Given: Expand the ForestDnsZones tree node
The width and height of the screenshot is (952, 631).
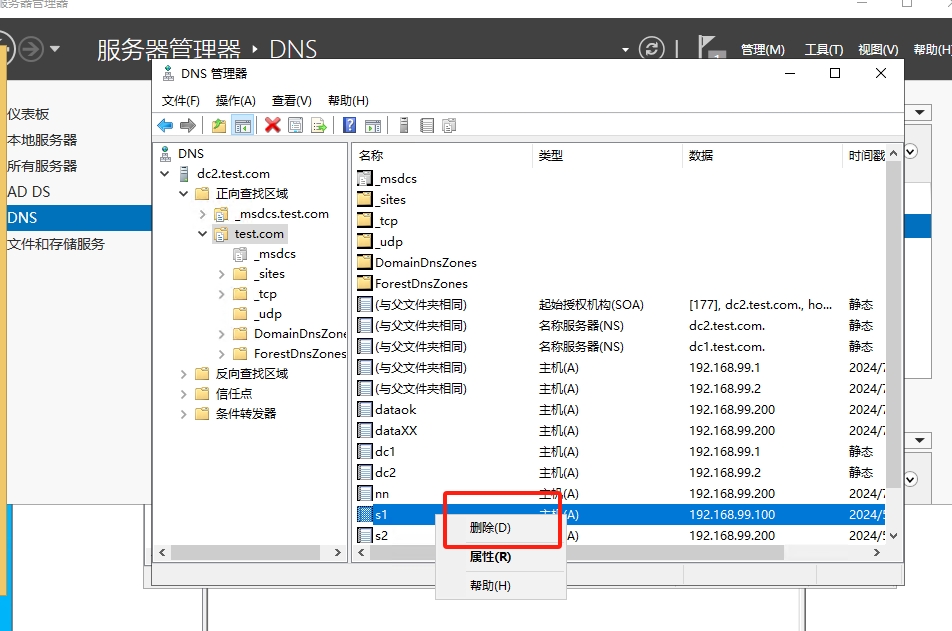Looking at the screenshot, I should (x=222, y=354).
